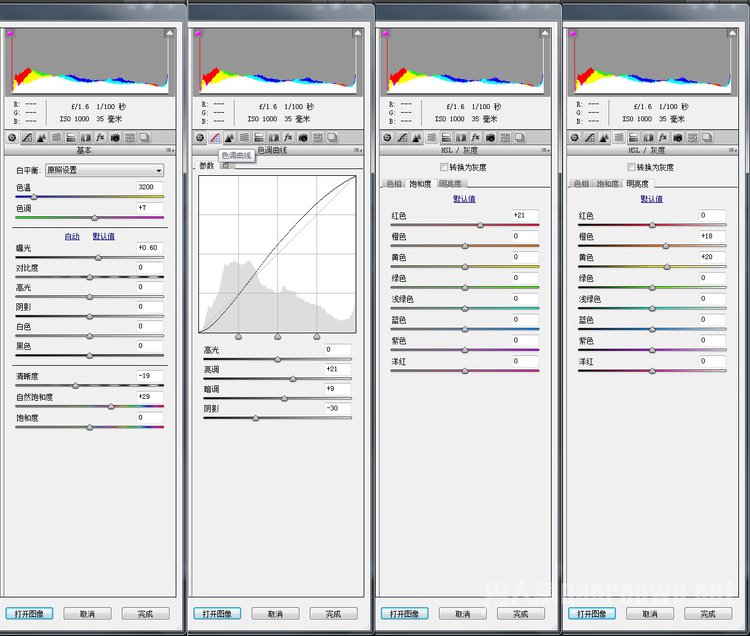Open panel options menu beside 基本 title

coord(171,151)
